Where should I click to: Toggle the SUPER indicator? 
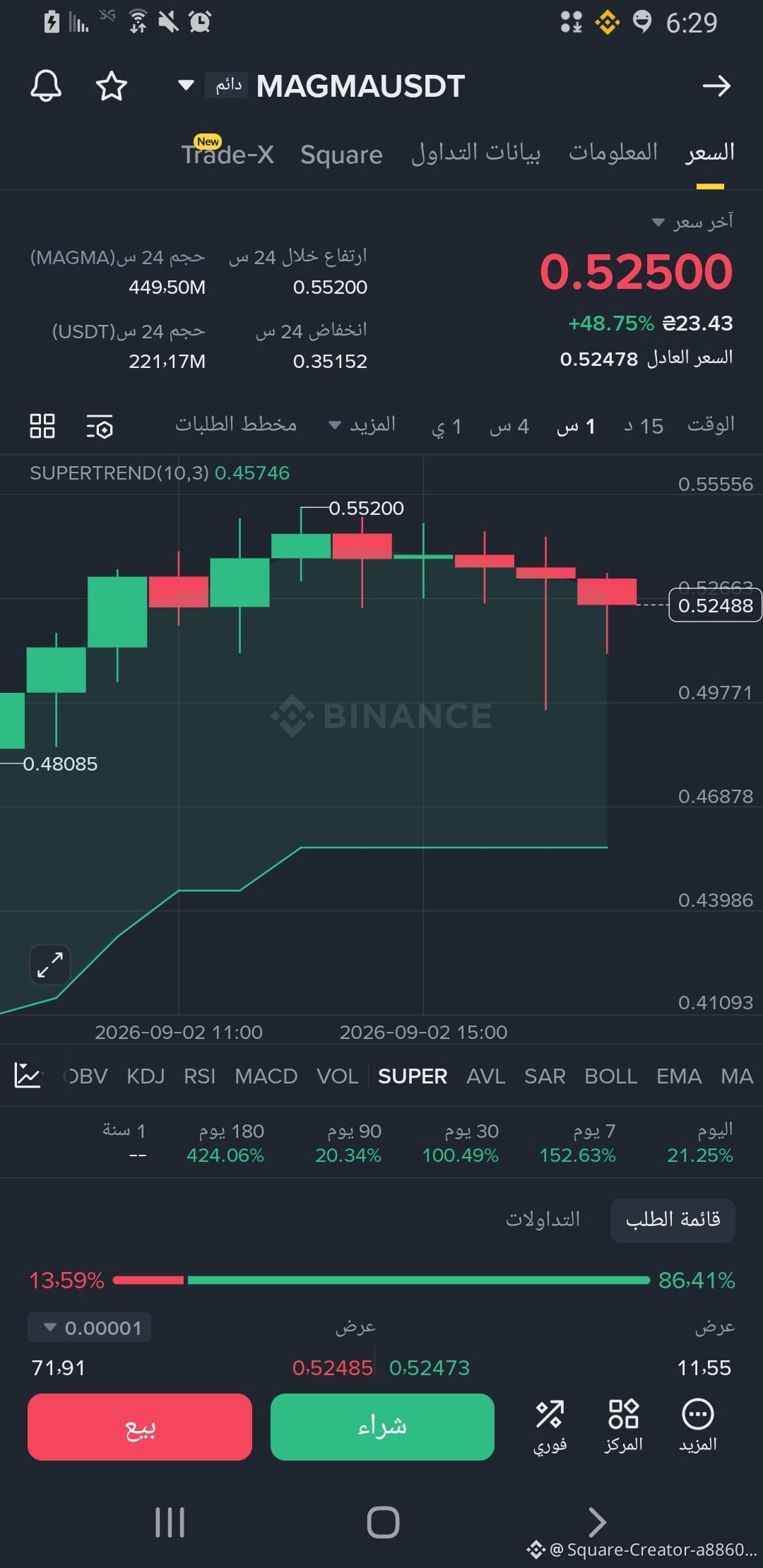tap(413, 1076)
